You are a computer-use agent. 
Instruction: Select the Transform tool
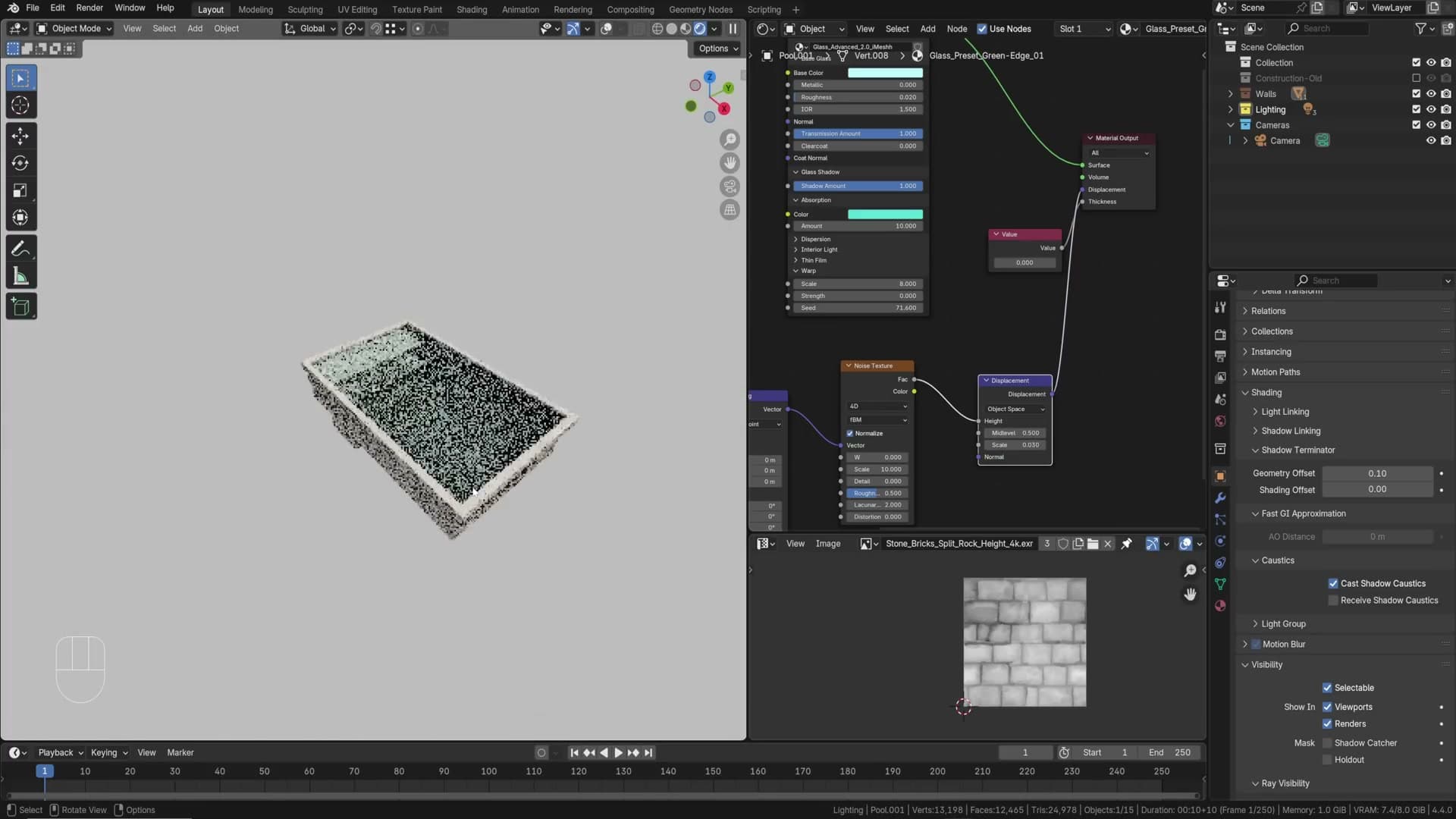[20, 218]
